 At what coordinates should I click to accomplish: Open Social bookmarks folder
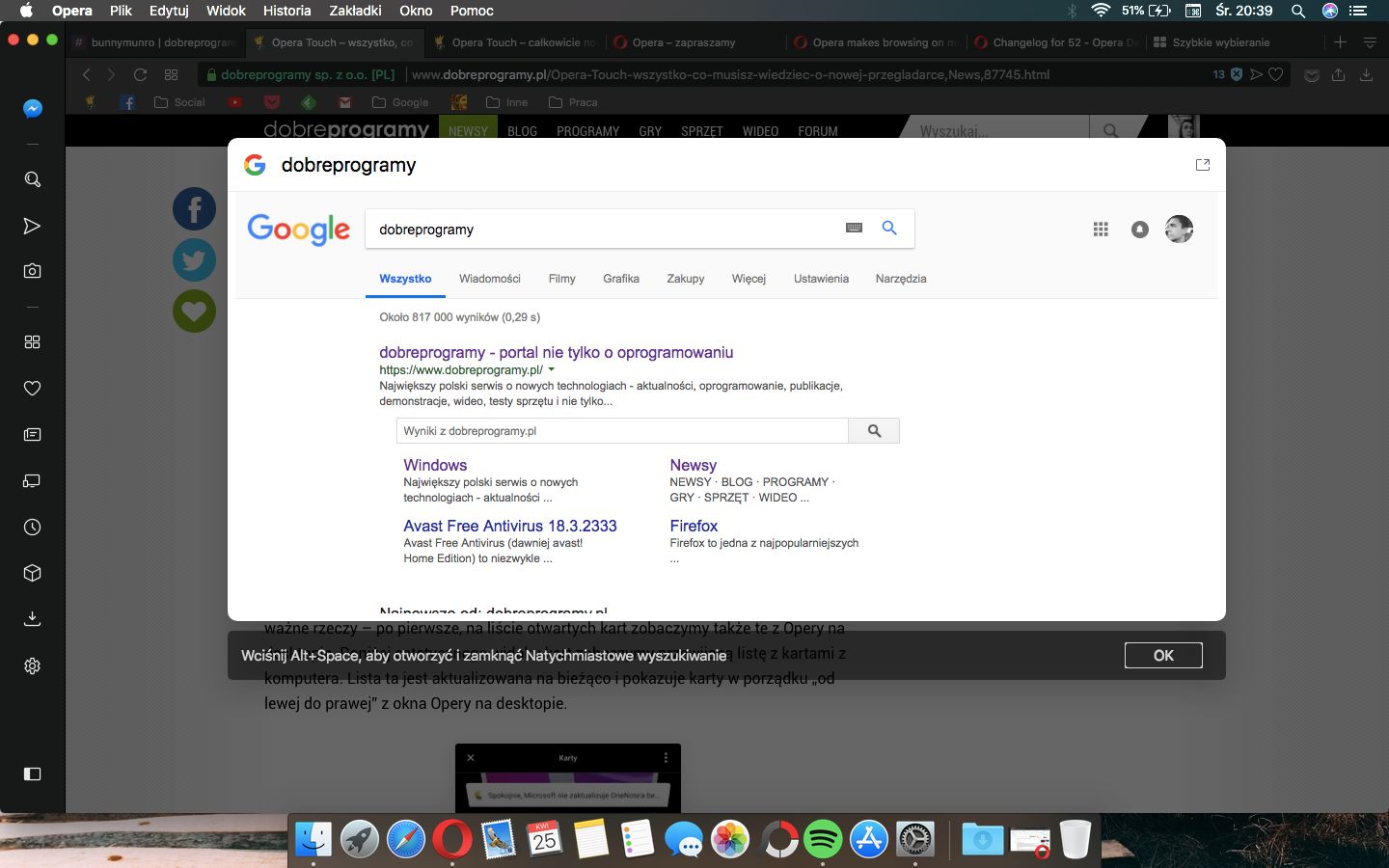[180, 102]
